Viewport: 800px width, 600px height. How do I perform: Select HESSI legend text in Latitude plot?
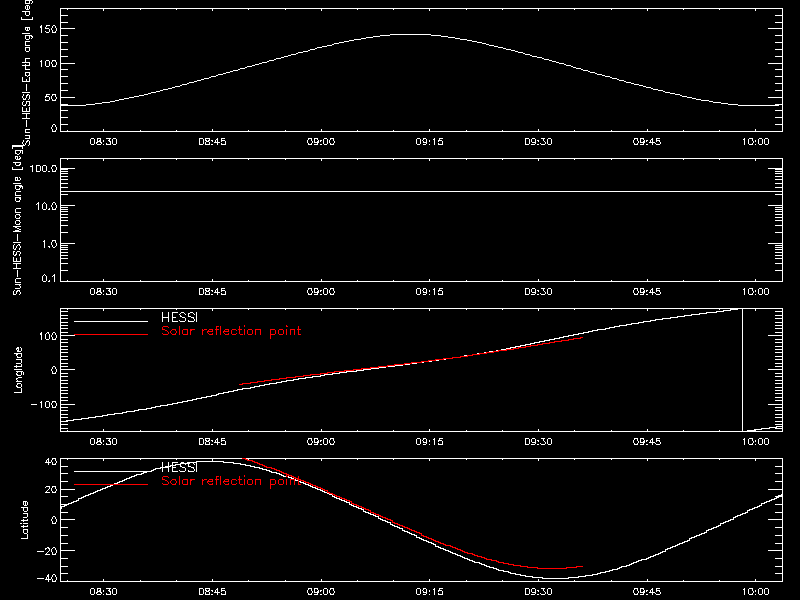point(179,467)
